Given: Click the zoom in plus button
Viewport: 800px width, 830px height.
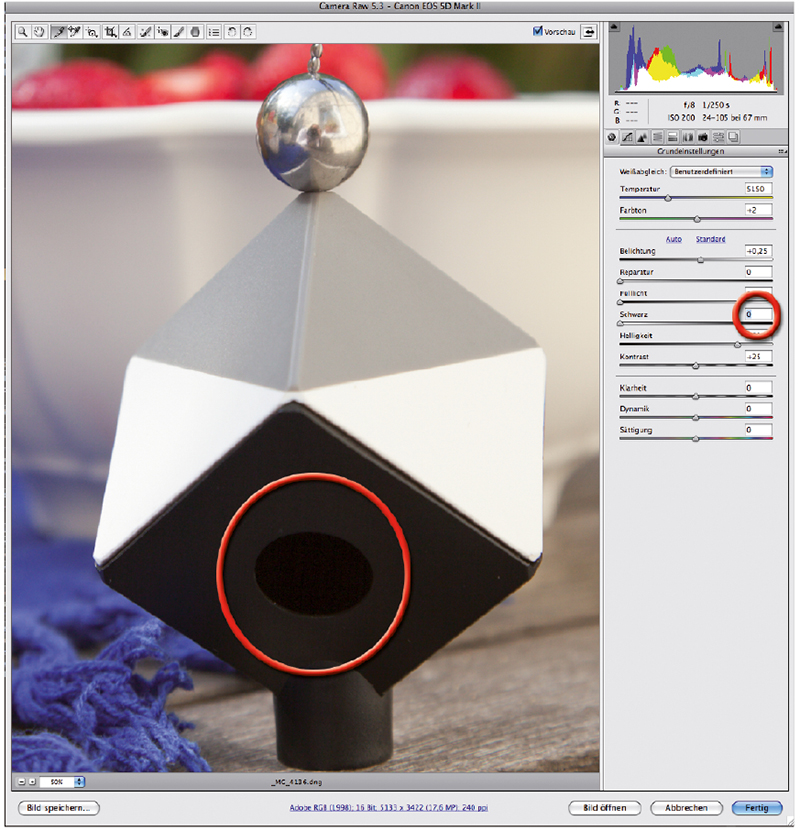Looking at the screenshot, I should point(32,781).
